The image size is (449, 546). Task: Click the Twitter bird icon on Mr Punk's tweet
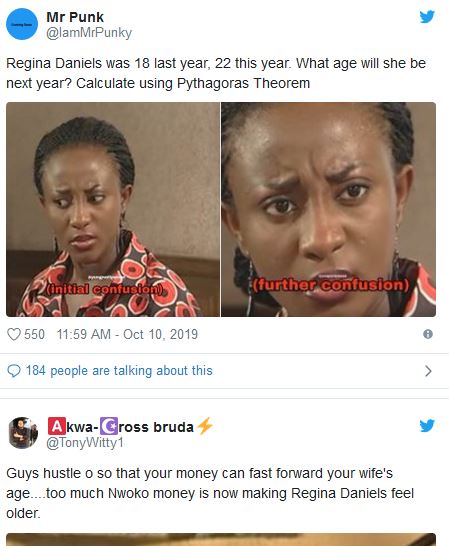427,17
